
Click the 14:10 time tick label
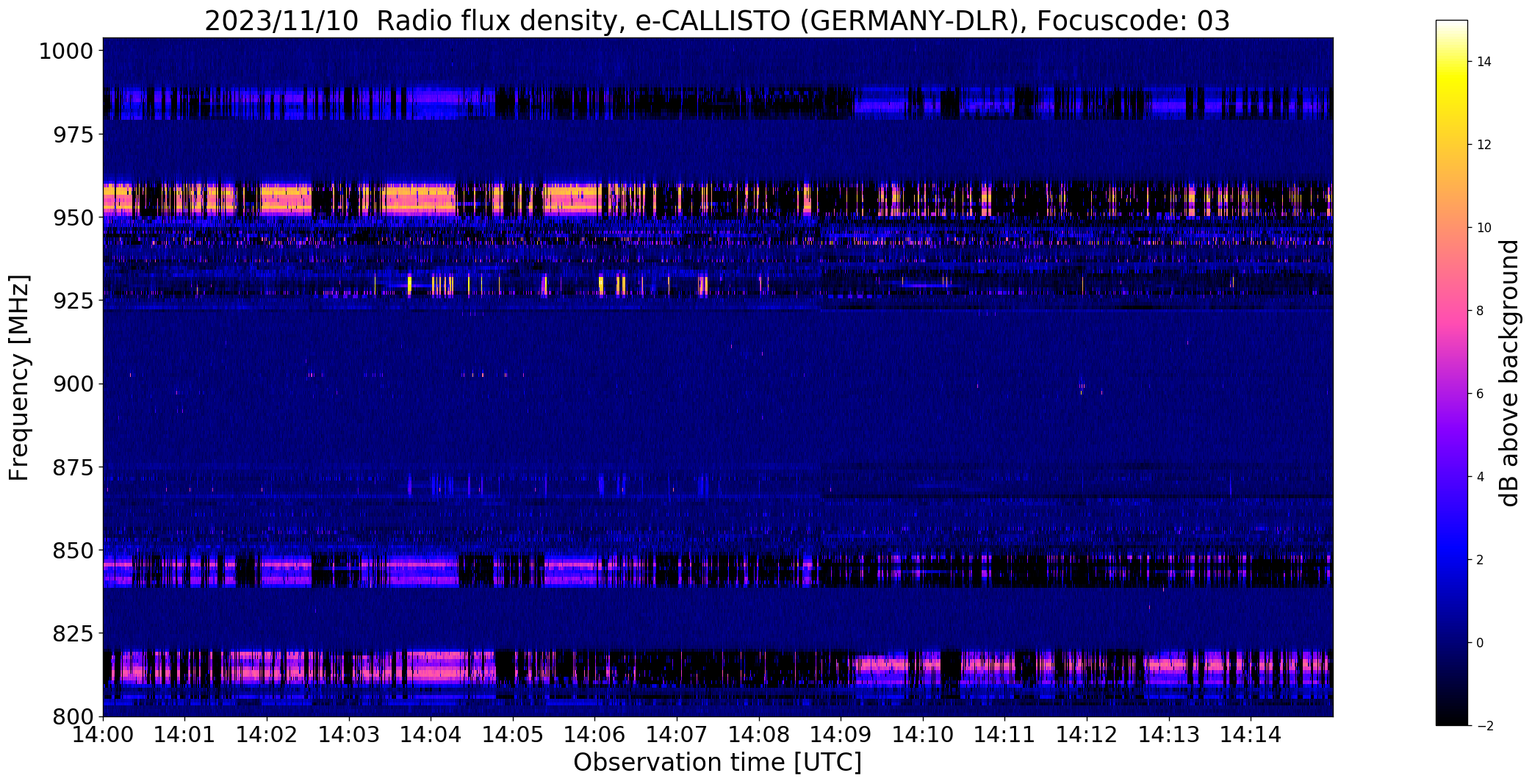923,735
